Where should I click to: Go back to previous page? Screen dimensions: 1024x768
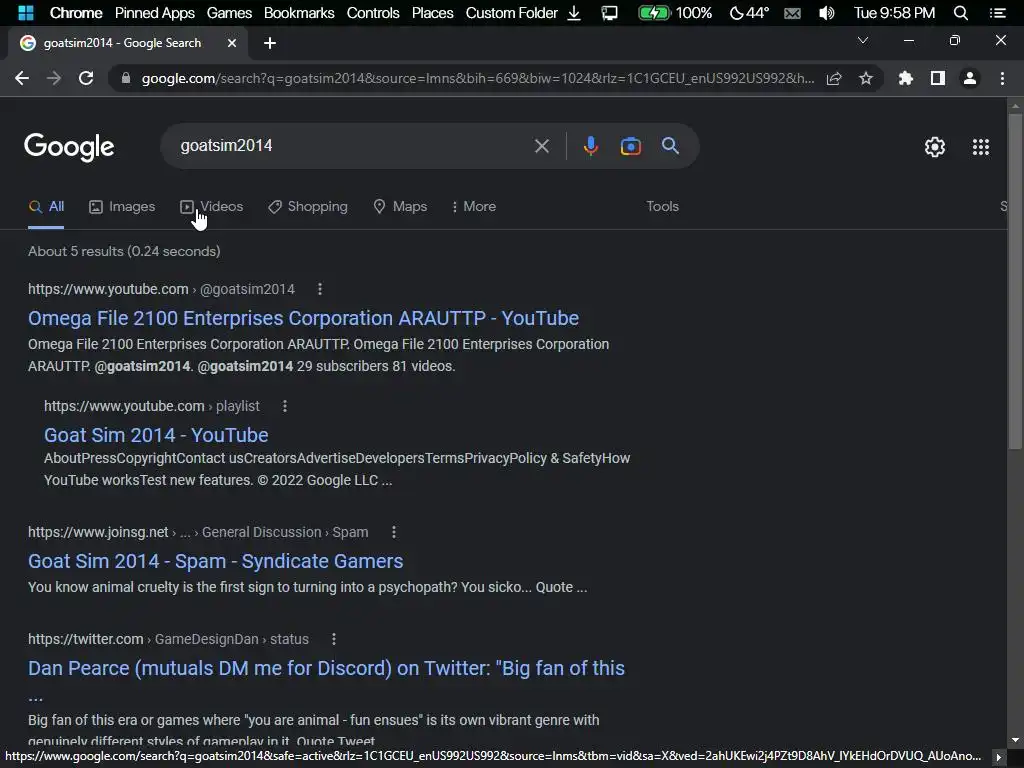[22, 78]
